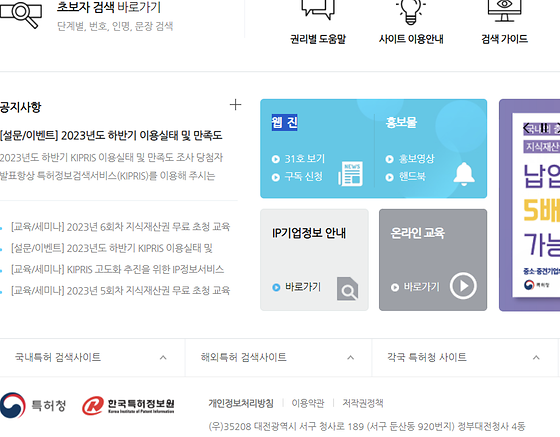The height and width of the screenshot is (437, 560).
Task: Click bullet icon beside 핸드북
Action: [x=389, y=177]
